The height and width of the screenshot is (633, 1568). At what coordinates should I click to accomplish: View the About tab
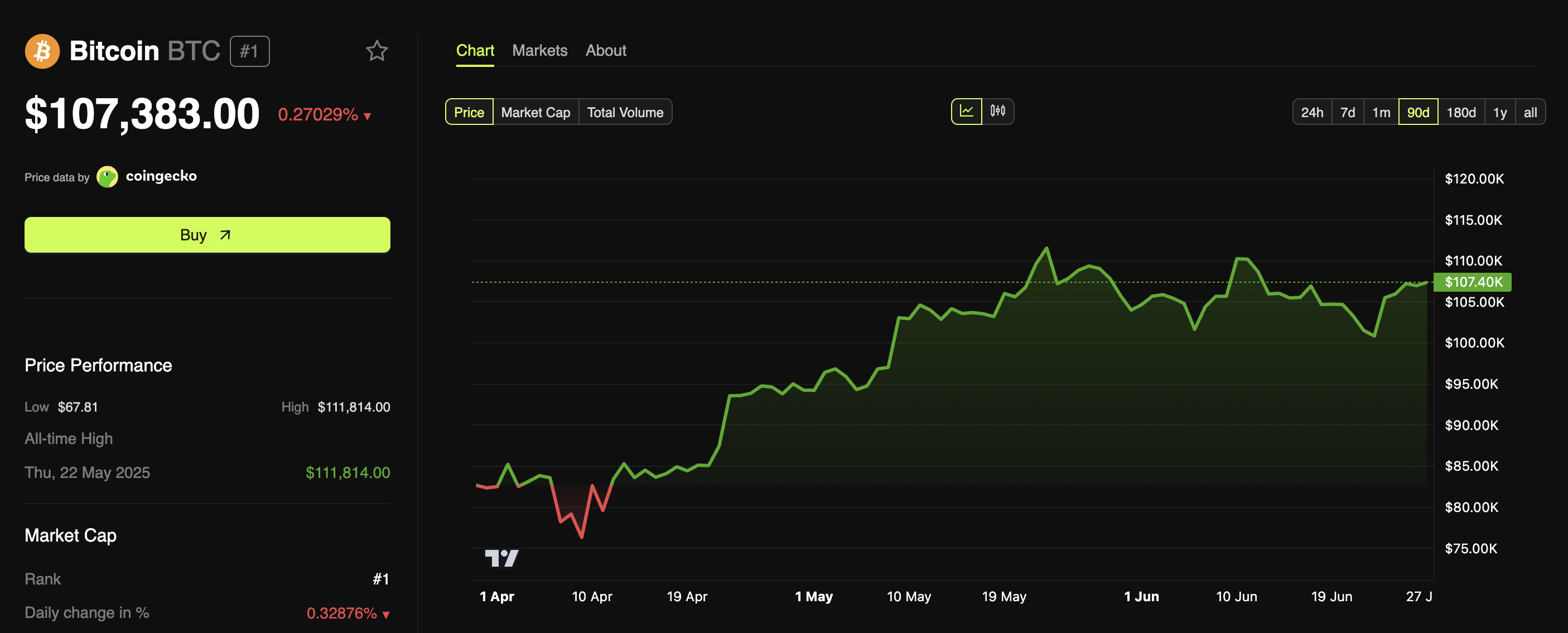606,51
